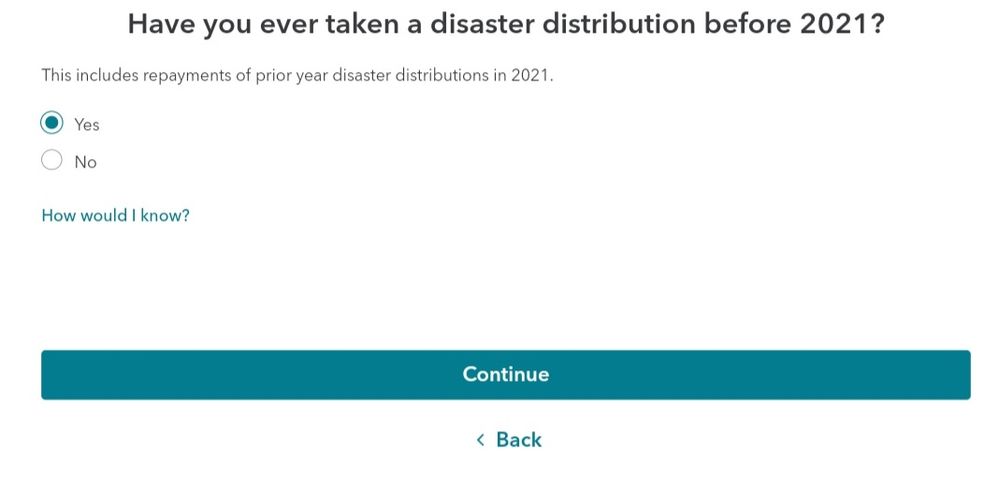Tap the filled radio circle next to Yes

(x=52, y=123)
